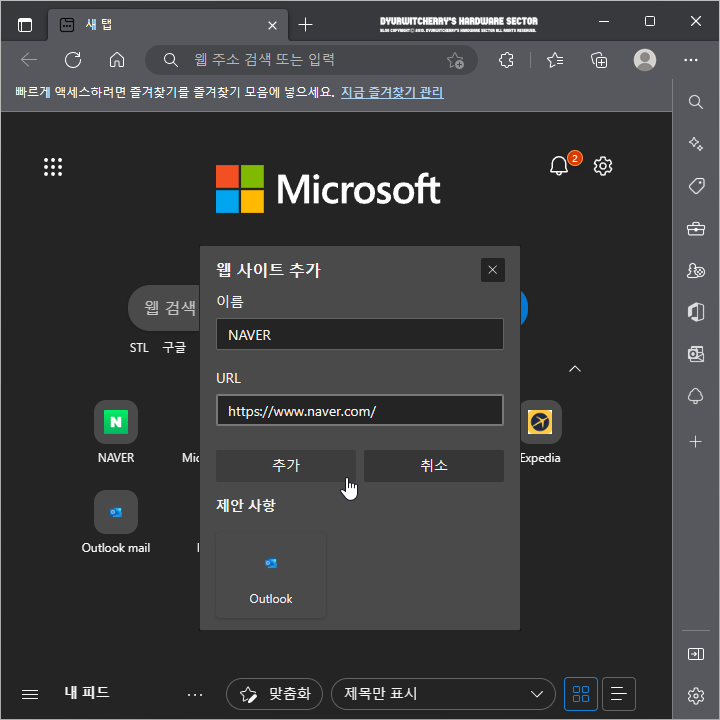This screenshot has width=720, height=720.
Task: Collapse quick links with up chevron
Action: (575, 369)
